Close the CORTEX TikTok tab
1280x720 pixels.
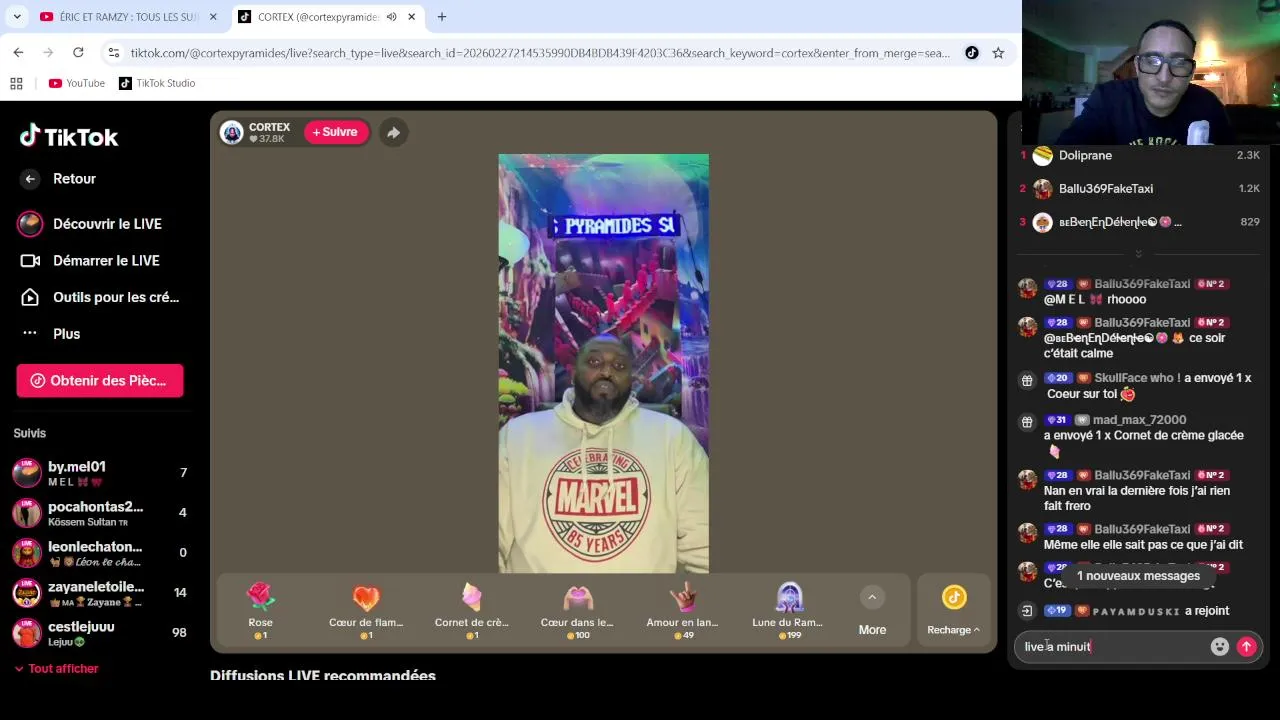[411, 17]
